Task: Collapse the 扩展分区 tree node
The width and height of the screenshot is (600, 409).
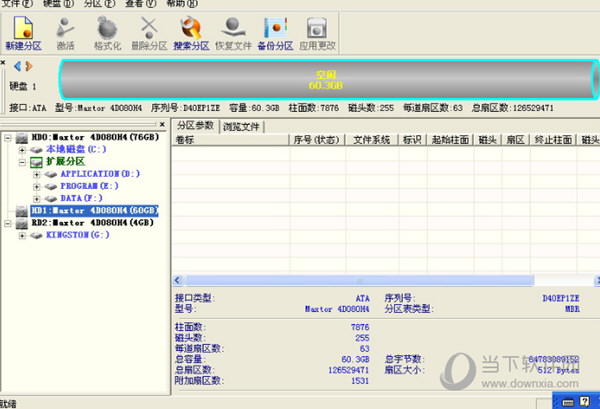Action: [x=23, y=161]
